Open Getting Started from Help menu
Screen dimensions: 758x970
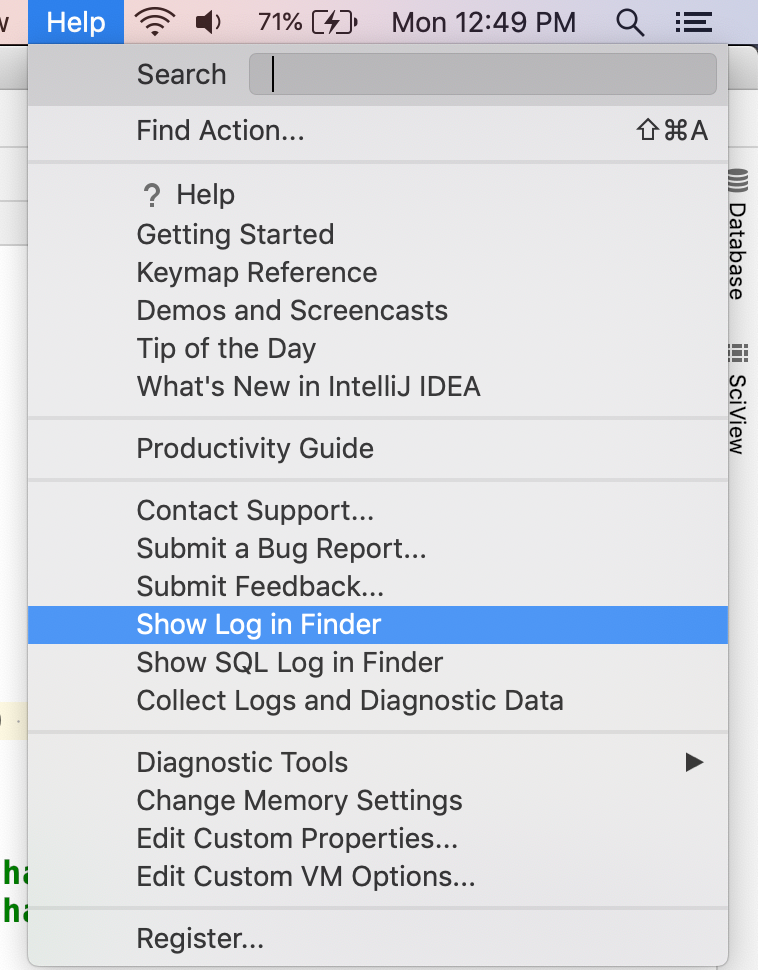(235, 234)
